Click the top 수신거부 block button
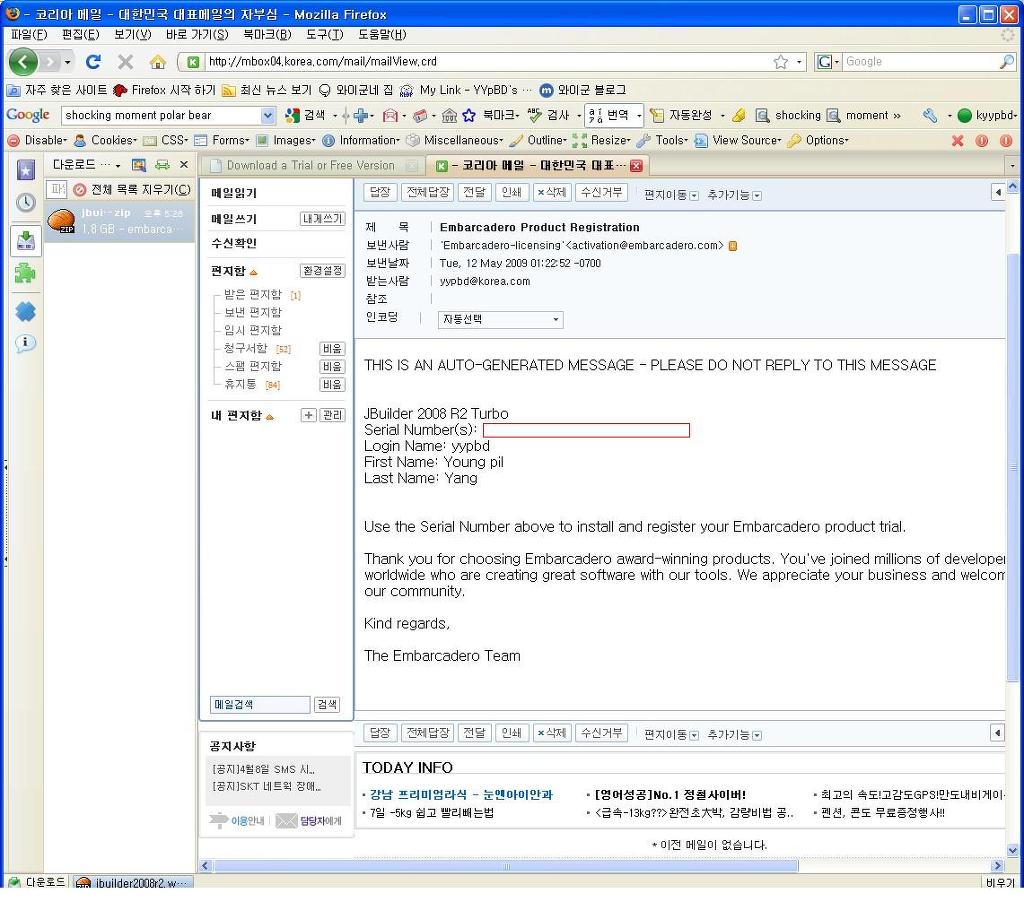The image size is (1024, 919). coord(601,192)
